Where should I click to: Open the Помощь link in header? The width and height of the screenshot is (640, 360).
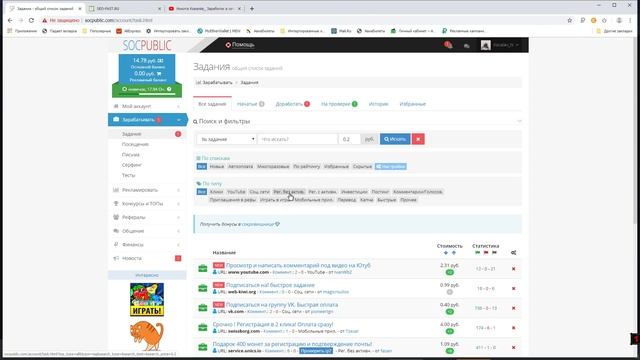point(240,45)
